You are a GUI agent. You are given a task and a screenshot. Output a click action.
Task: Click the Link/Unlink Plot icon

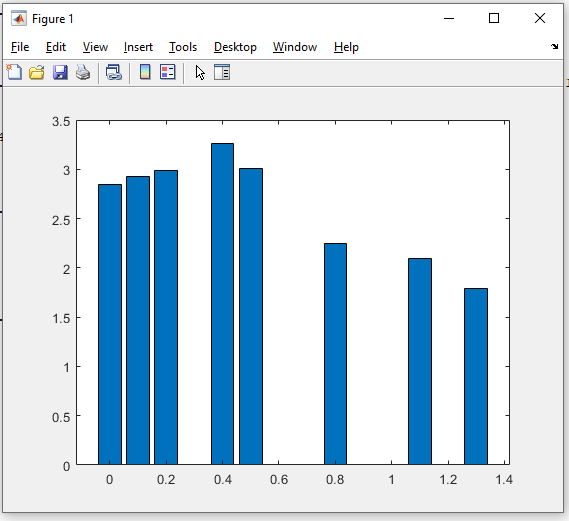114,72
